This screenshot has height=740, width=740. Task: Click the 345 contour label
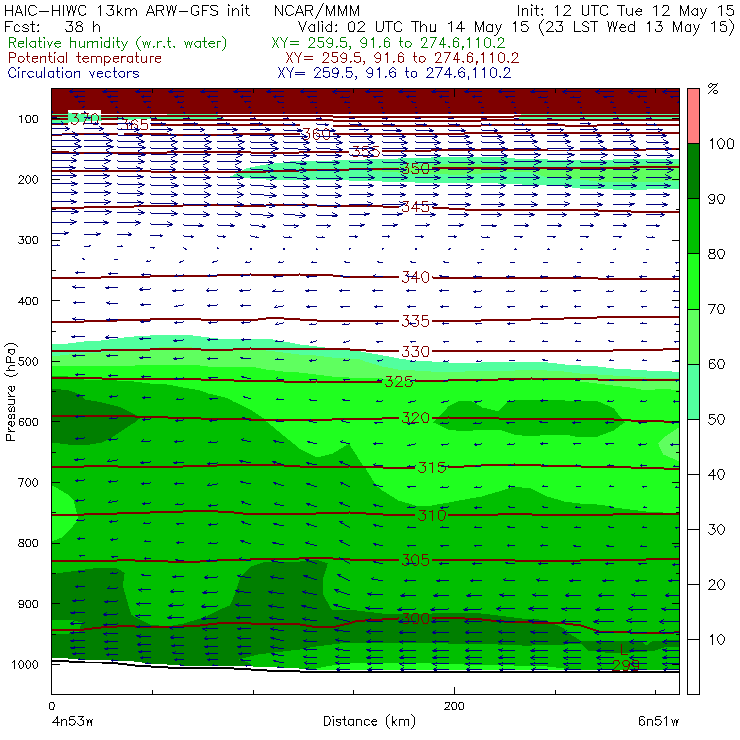point(415,207)
